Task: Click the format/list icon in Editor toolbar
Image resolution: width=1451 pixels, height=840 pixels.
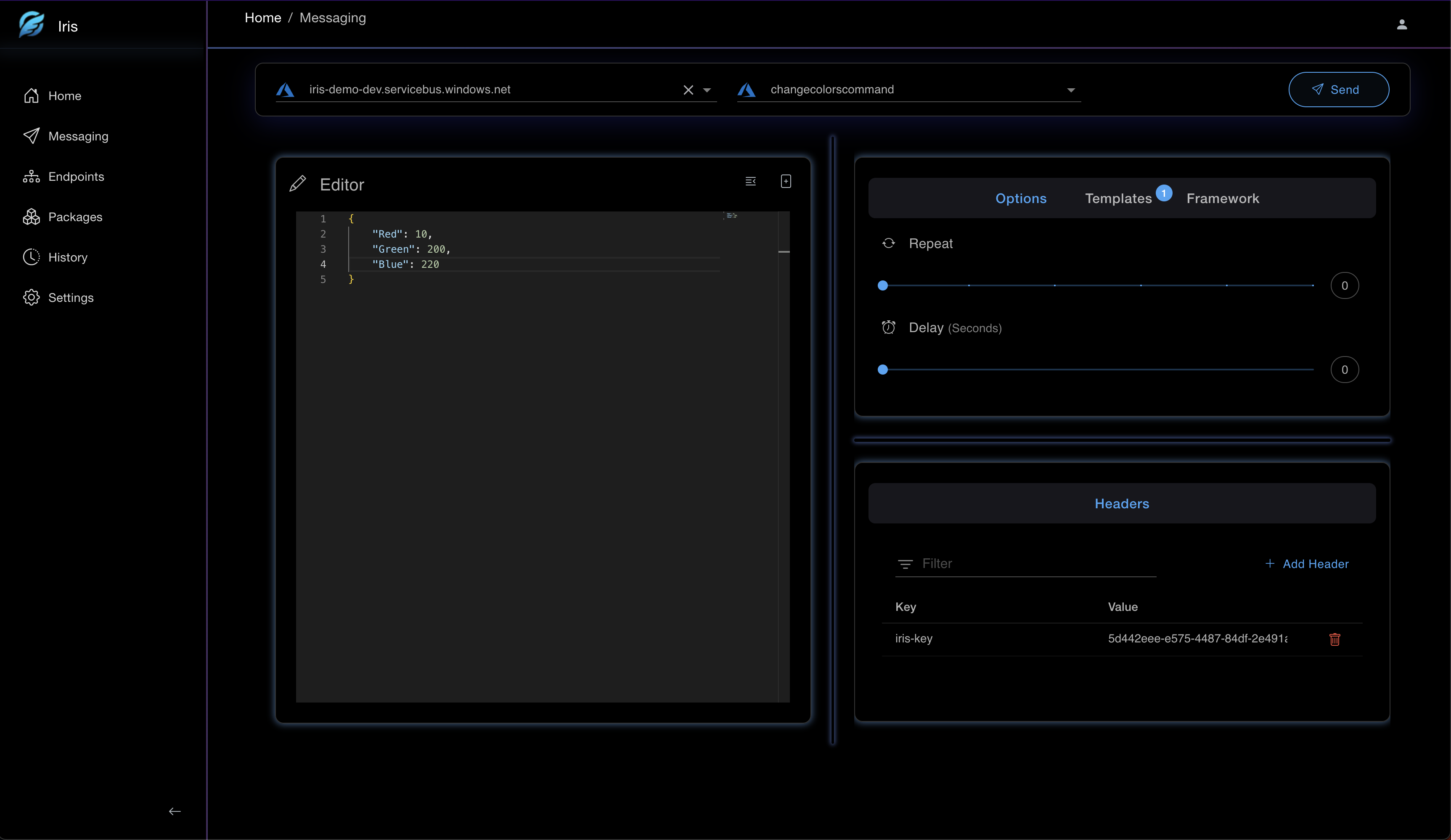Action: point(751,181)
